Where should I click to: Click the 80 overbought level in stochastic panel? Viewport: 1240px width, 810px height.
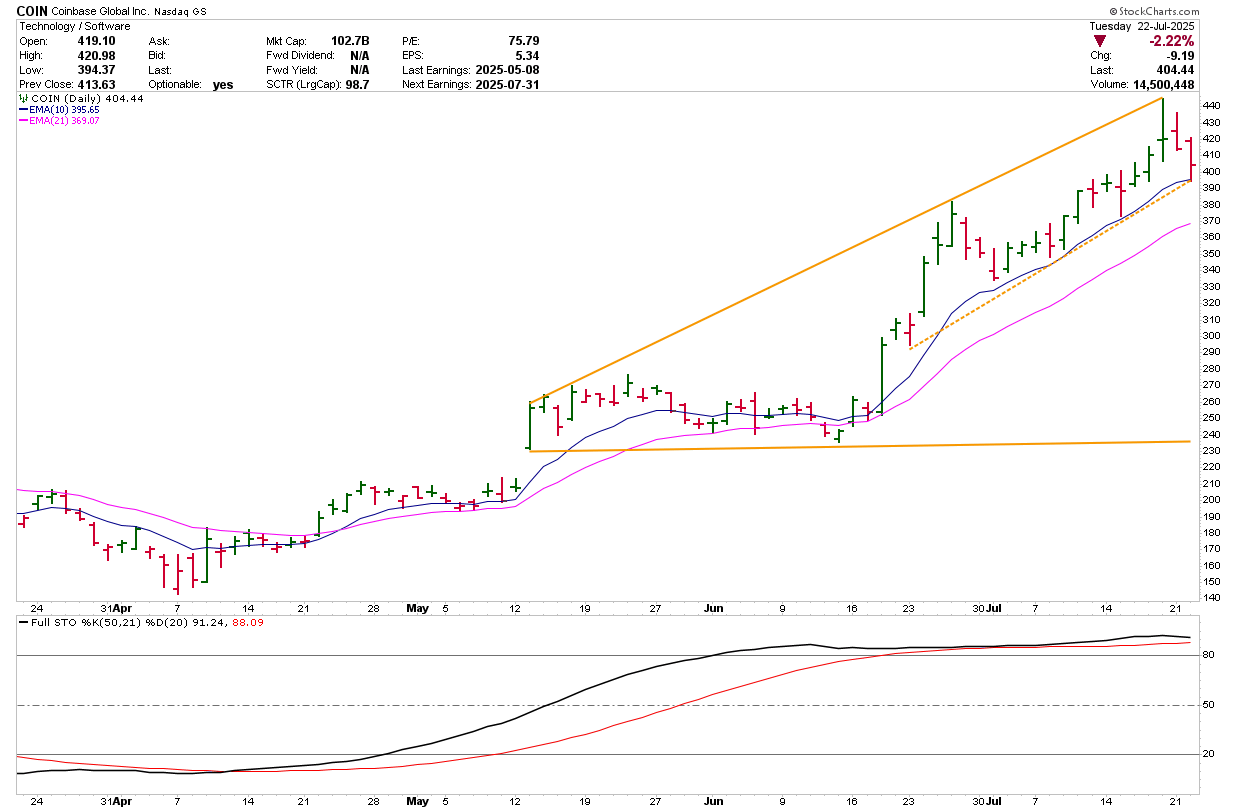(1208, 655)
